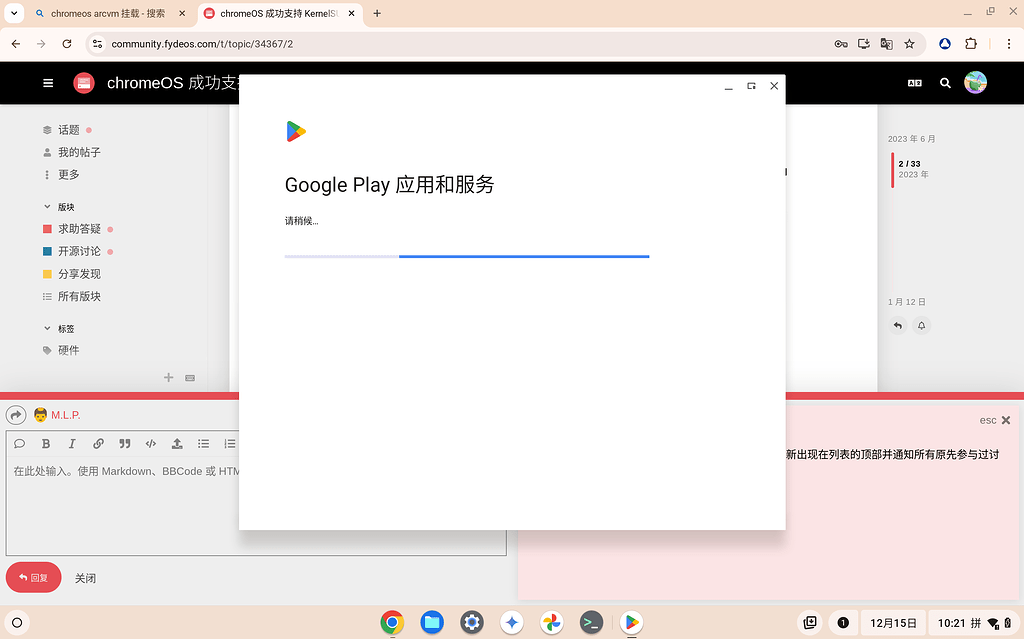The height and width of the screenshot is (639, 1024).
Task: Open the 12月15日 calendar date tray
Action: click(x=893, y=623)
